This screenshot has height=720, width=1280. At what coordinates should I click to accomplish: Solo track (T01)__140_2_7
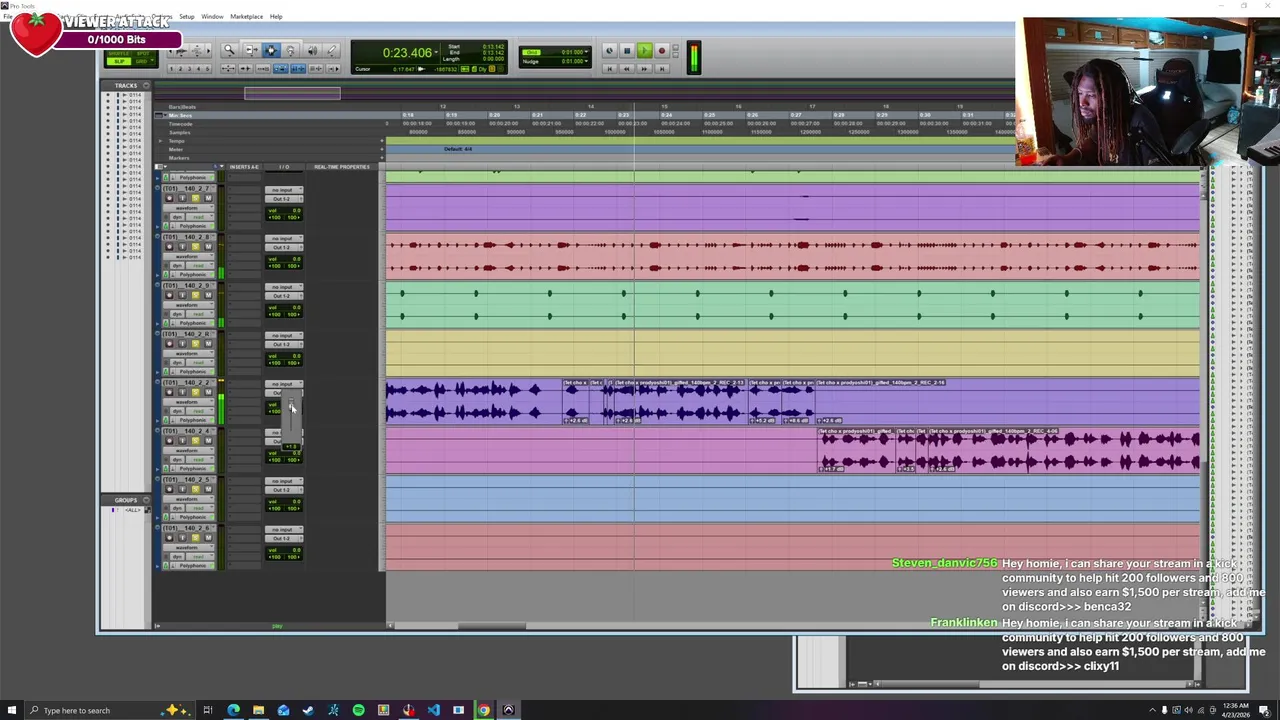[x=196, y=198]
